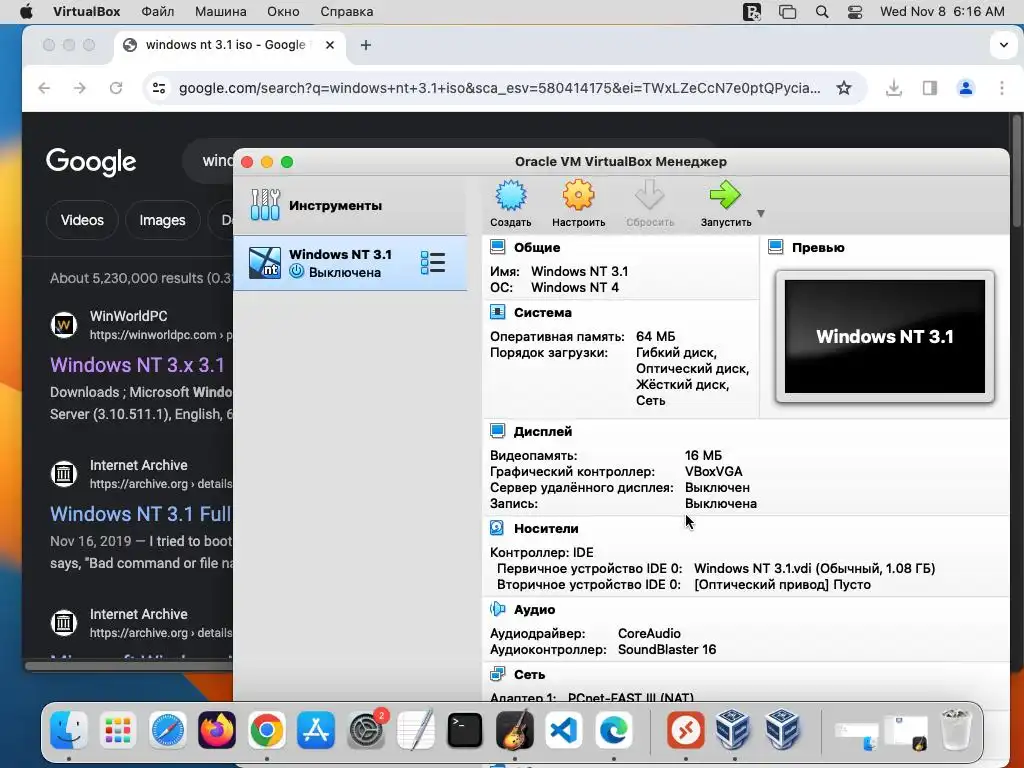This screenshot has height=768, width=1024.
Task: Collapse the Аудио section header
Action: [534, 609]
